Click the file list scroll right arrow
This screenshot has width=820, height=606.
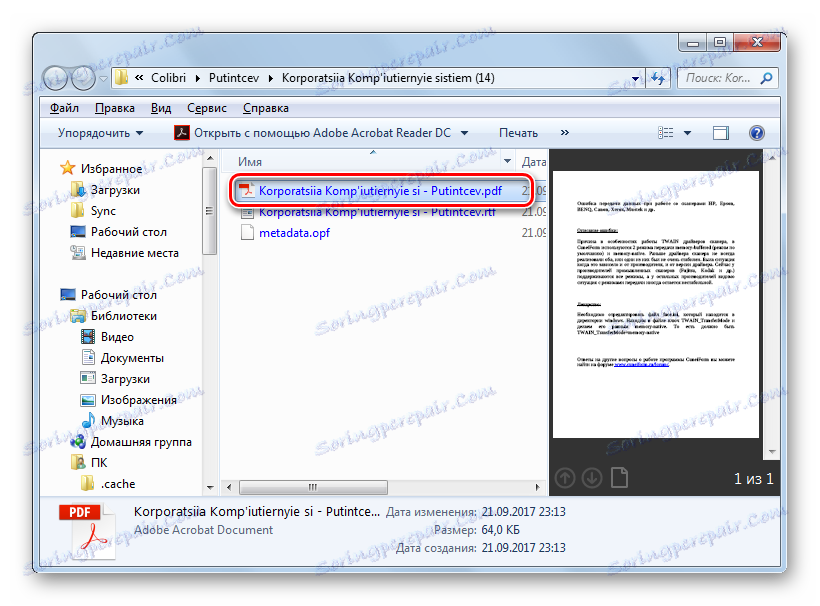[537, 487]
